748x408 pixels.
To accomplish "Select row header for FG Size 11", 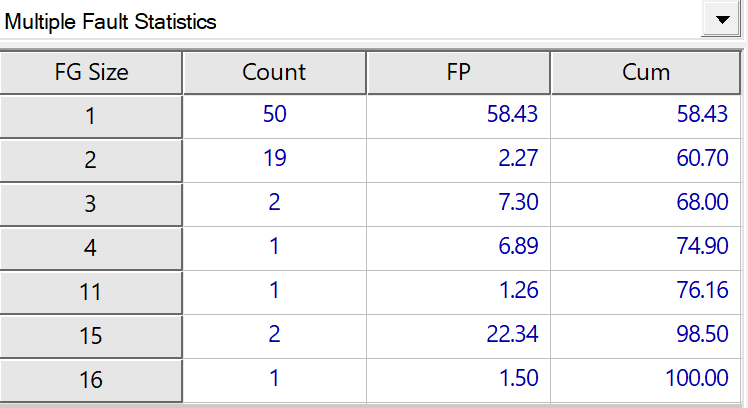I will tap(91, 291).
